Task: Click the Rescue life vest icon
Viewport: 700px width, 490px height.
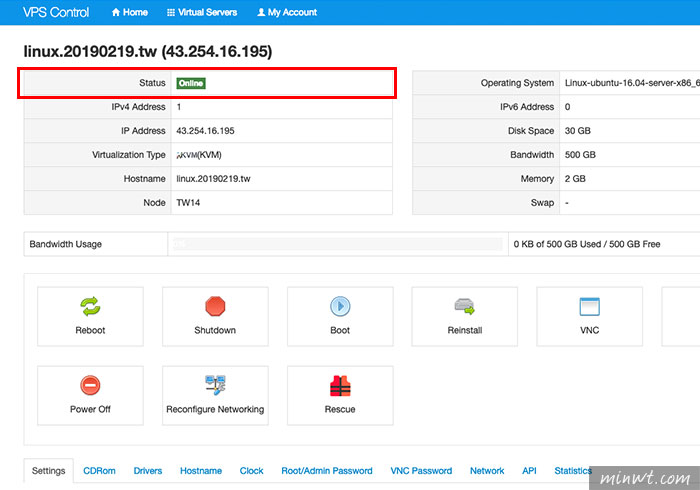Action: pos(340,386)
